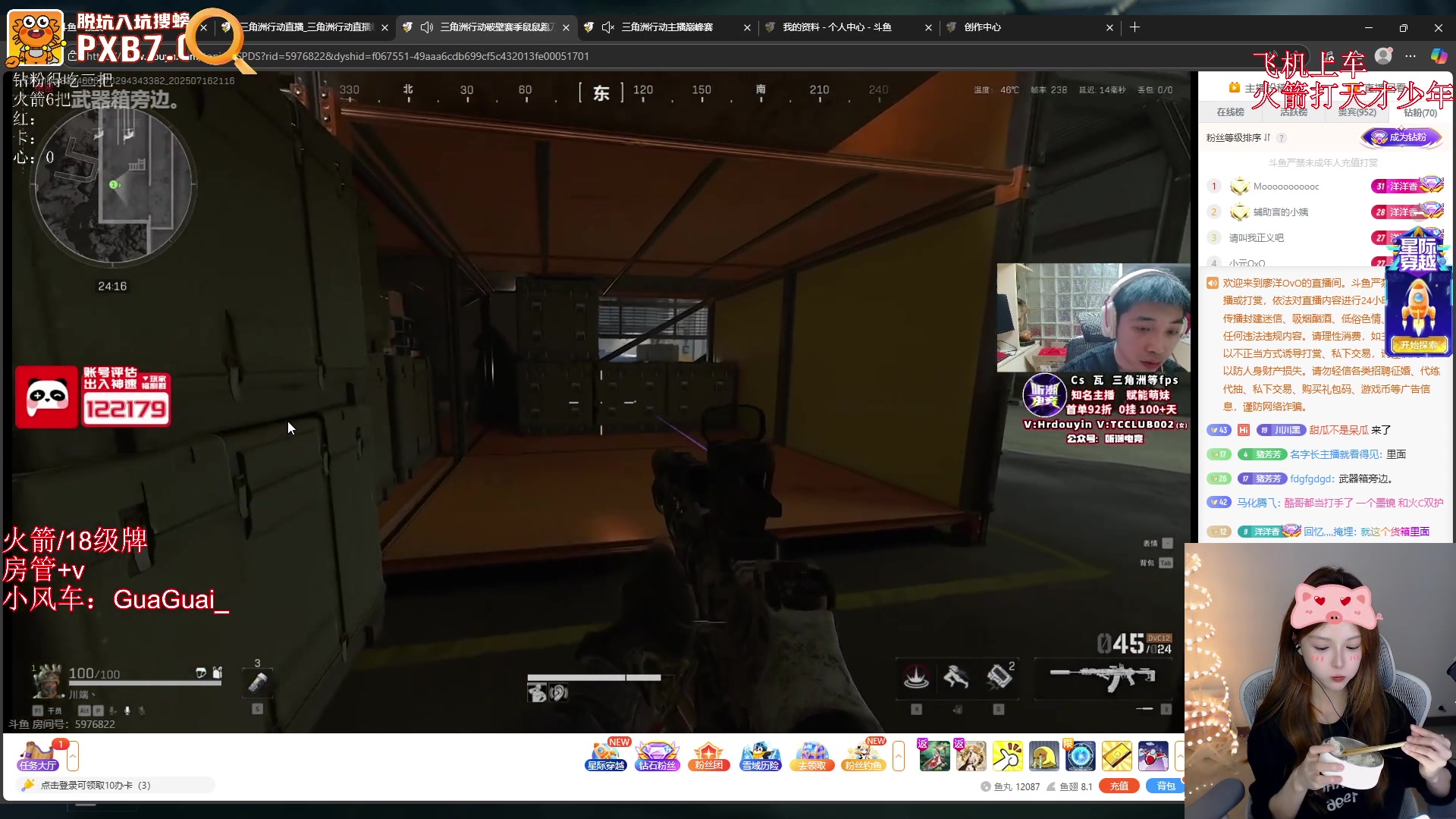Select the blue portal limited gift
Image resolution: width=1456 pixels, height=819 pixels.
click(x=1080, y=756)
